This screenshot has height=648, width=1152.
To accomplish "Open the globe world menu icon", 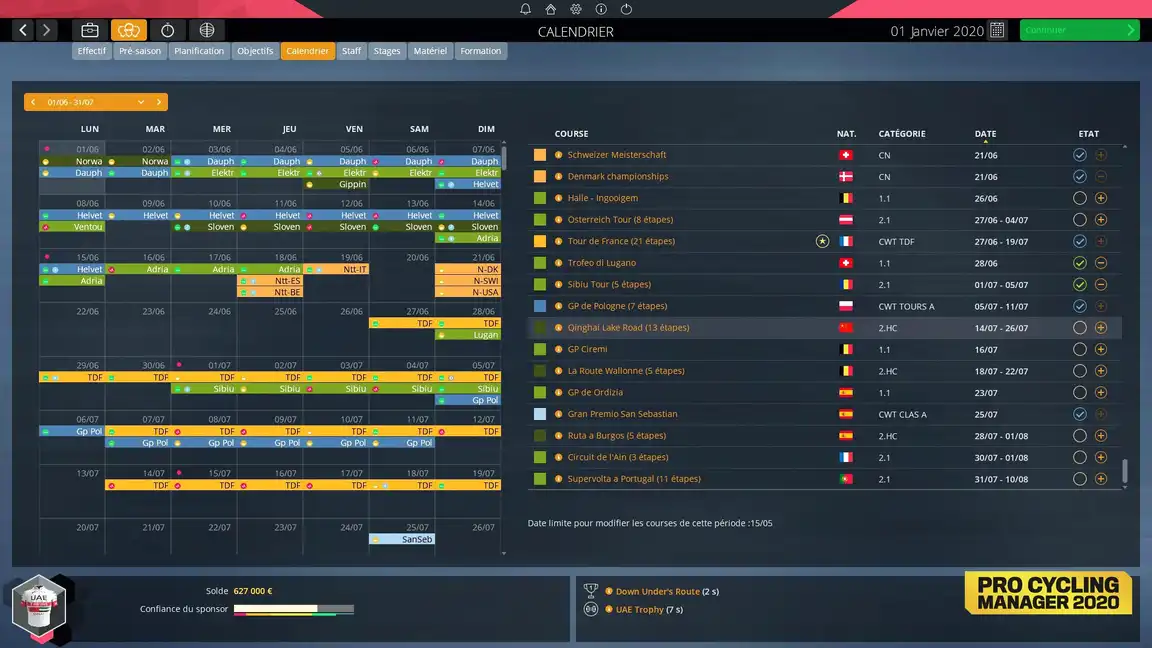I will click(207, 30).
